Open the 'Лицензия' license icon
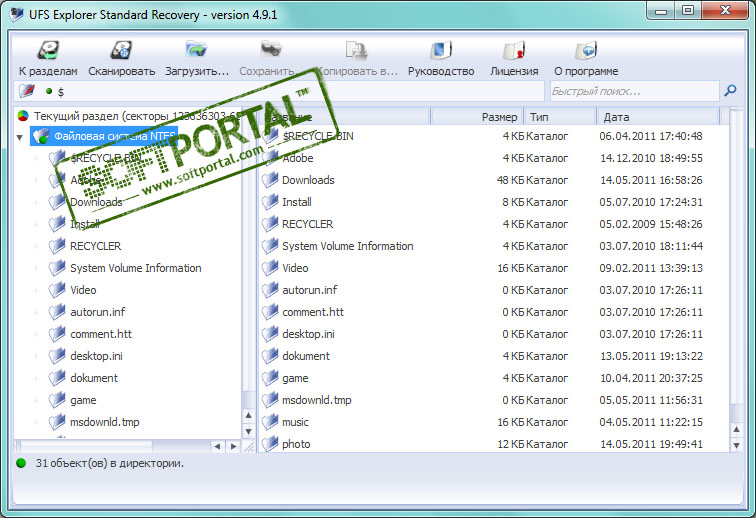The width and height of the screenshot is (756, 518). click(514, 50)
